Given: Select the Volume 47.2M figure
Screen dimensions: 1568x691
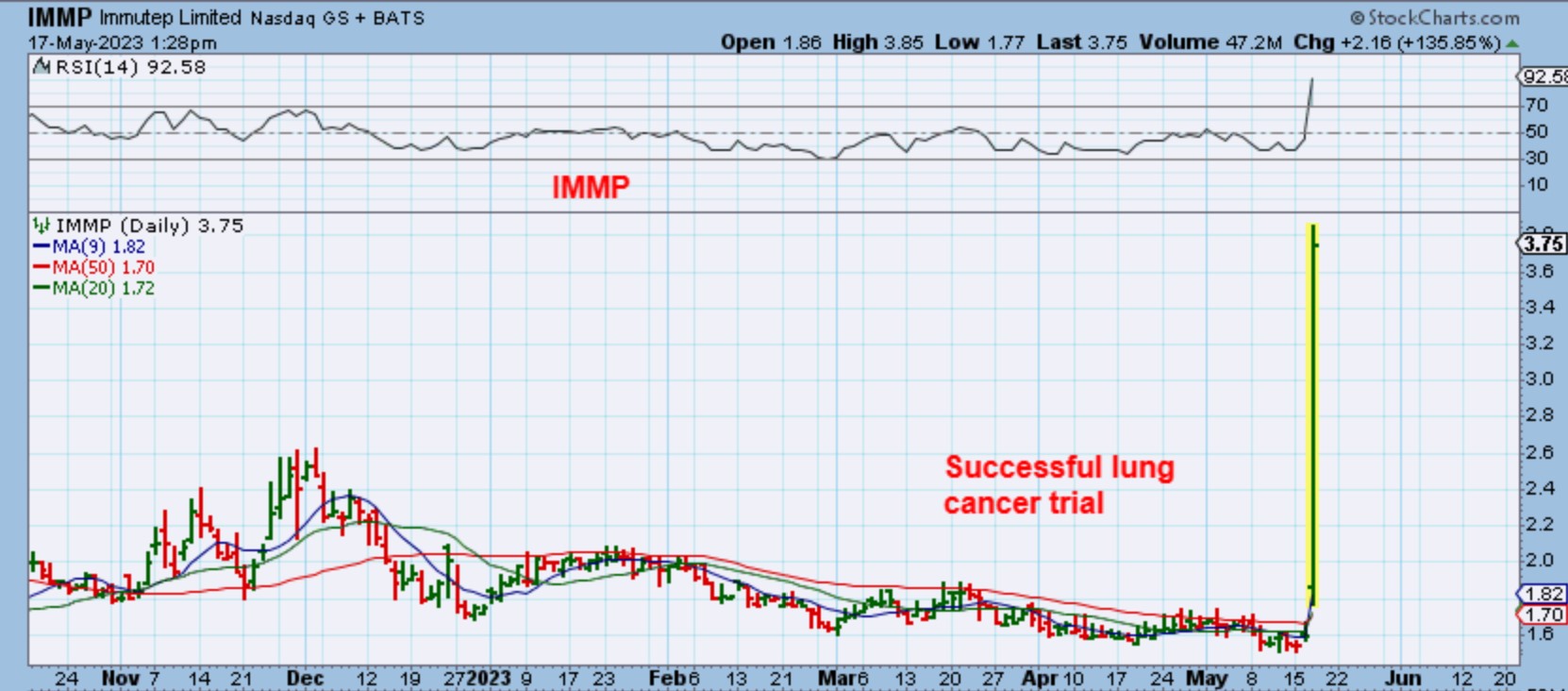Looking at the screenshot, I should click(1209, 42).
